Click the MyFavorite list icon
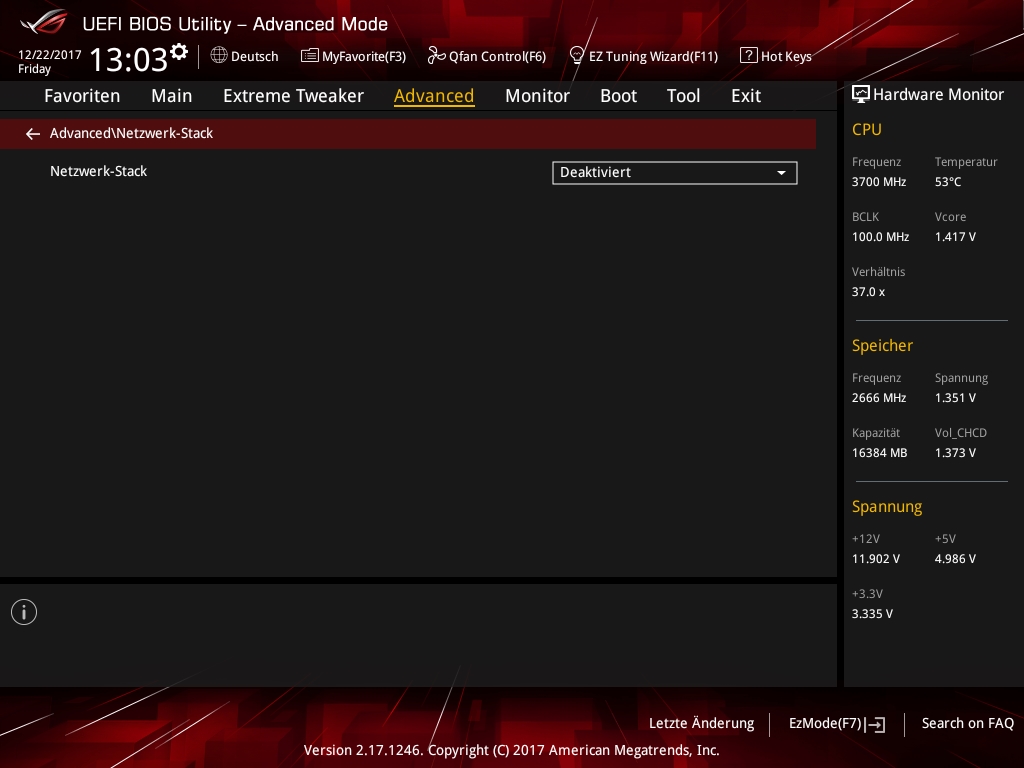Image resolution: width=1024 pixels, height=768 pixels. pyautogui.click(x=310, y=56)
